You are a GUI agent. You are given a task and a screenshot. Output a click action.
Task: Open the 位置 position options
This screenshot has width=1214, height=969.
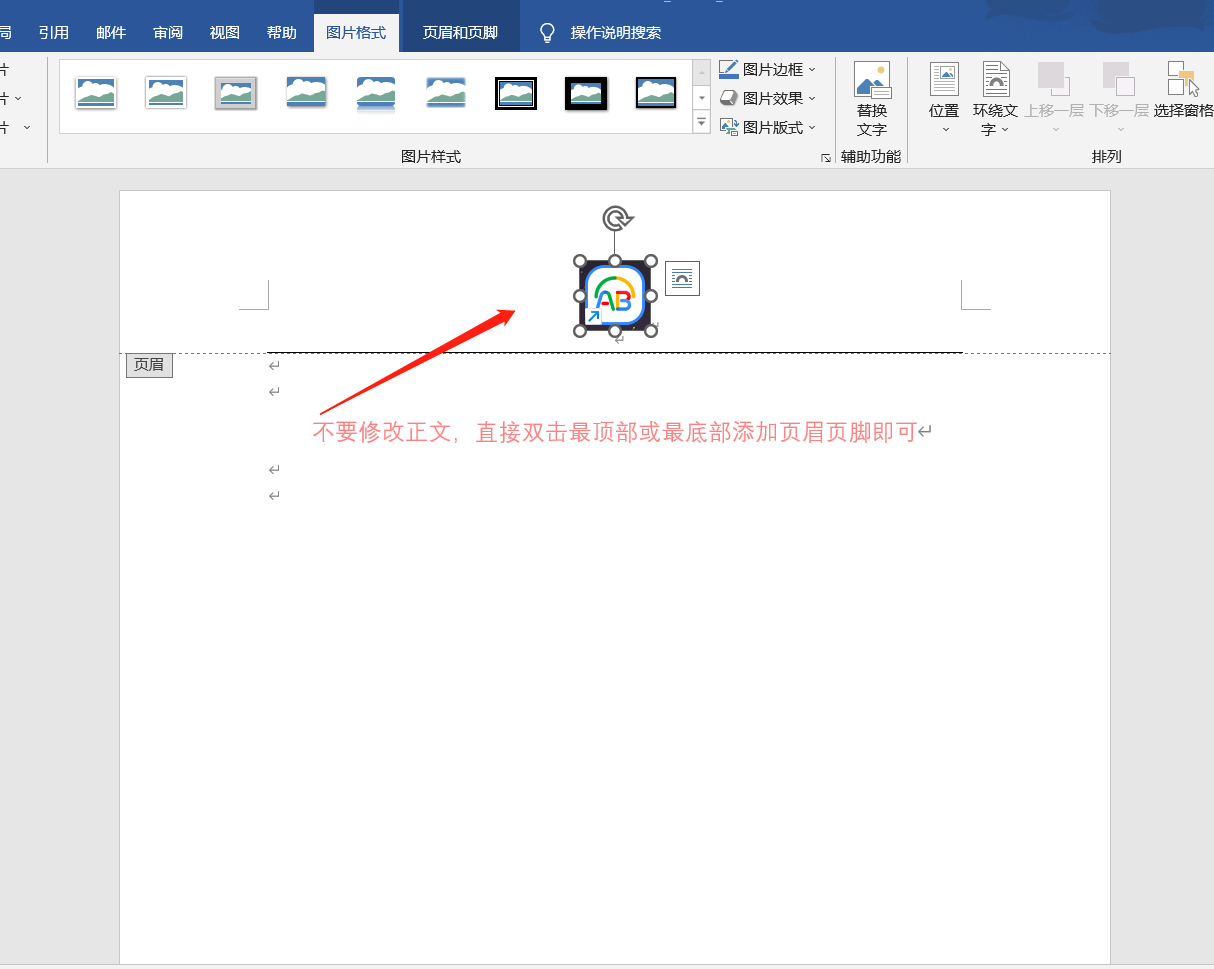(x=943, y=97)
